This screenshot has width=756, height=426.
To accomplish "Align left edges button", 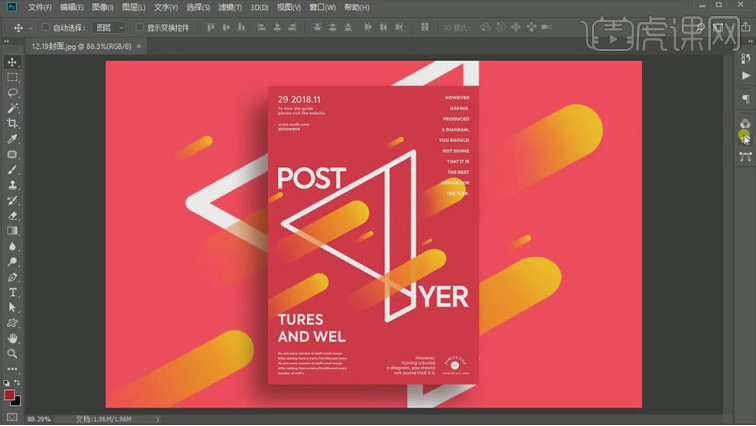I will click(x=261, y=27).
